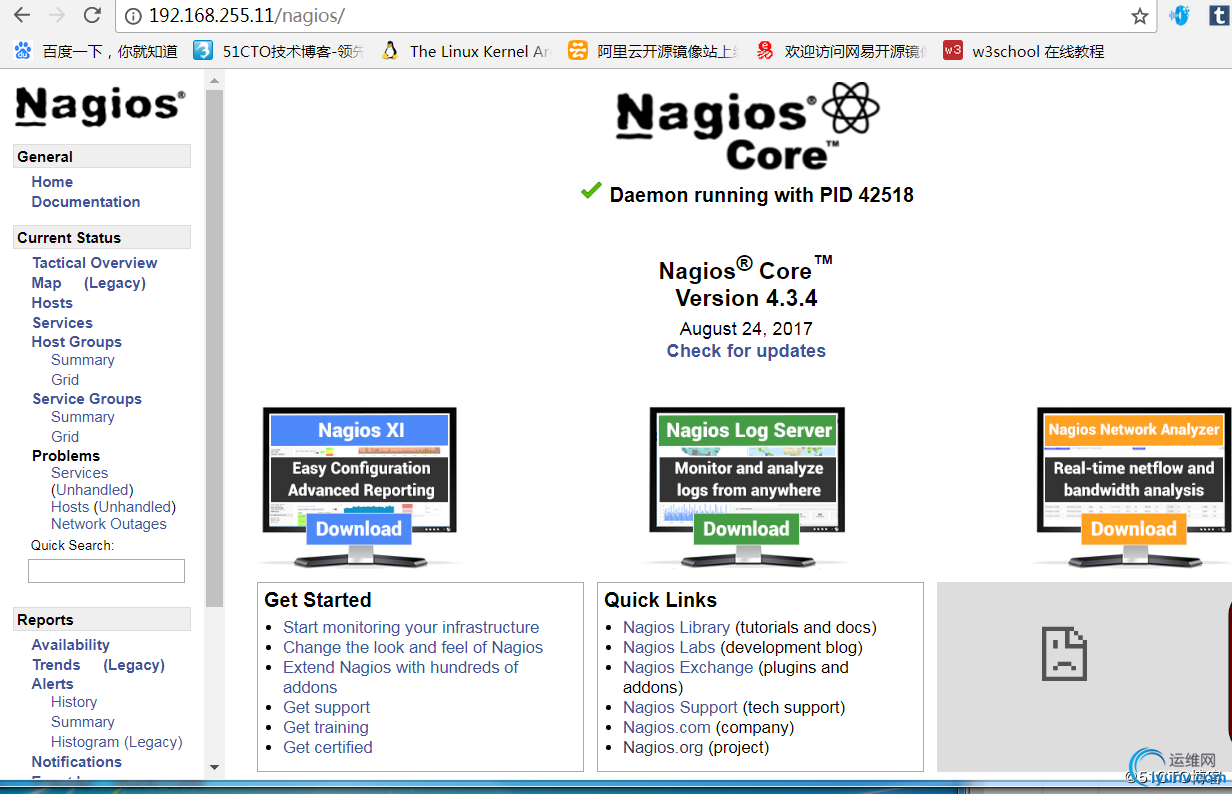Open the Legacy link beside Trends
The width and height of the screenshot is (1232, 794).
click(134, 665)
